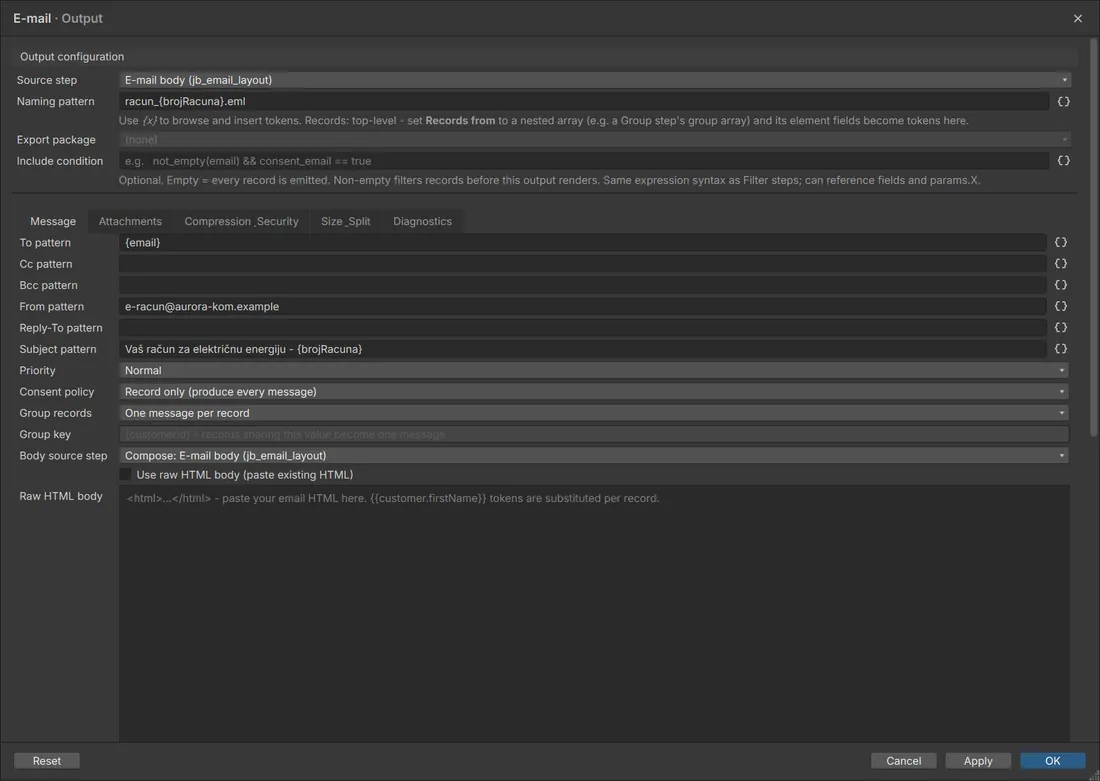Screen dimensions: 1100x781
Task: Click the Reset button
Action: 47,761
